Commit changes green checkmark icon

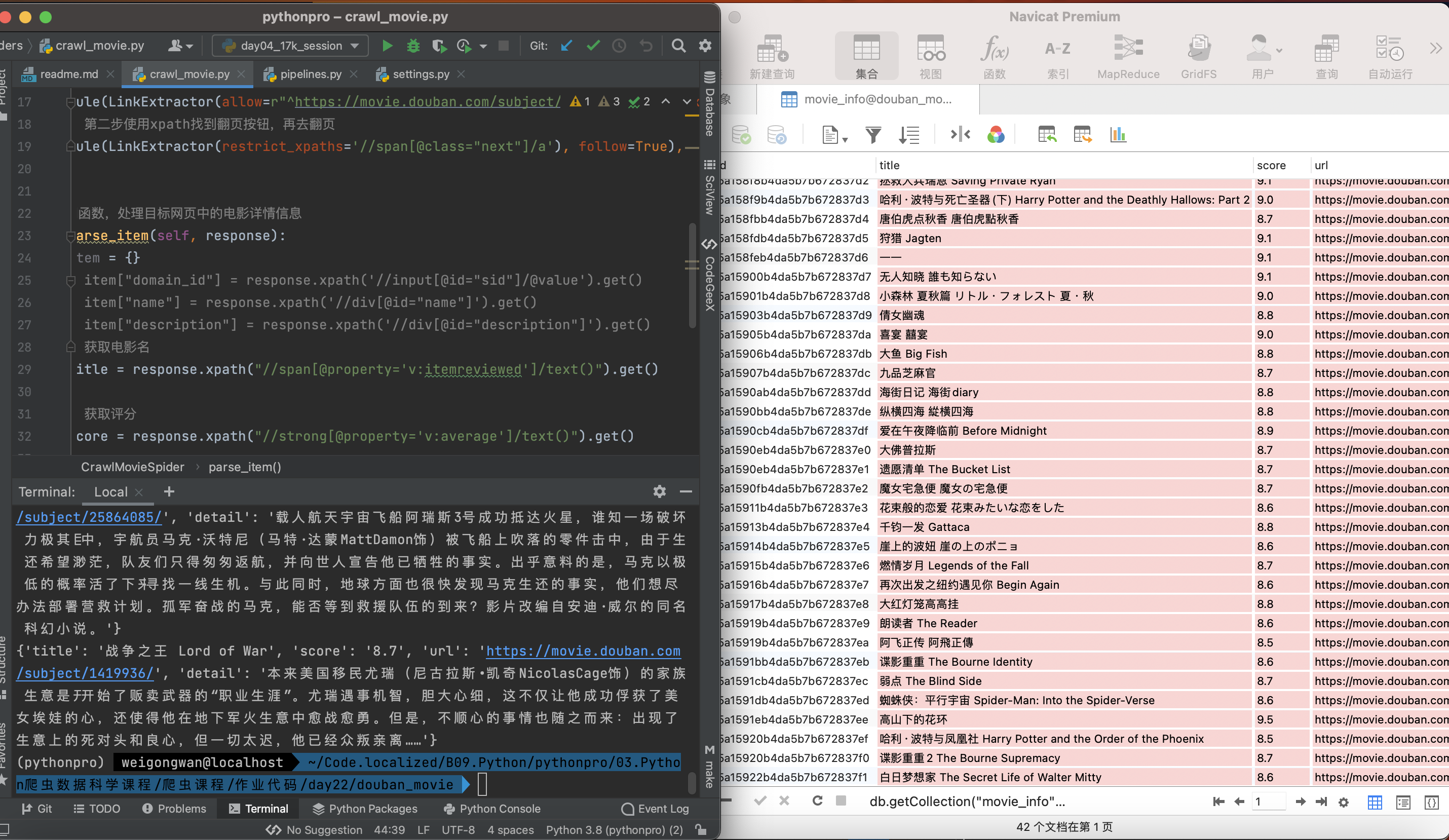click(x=593, y=46)
